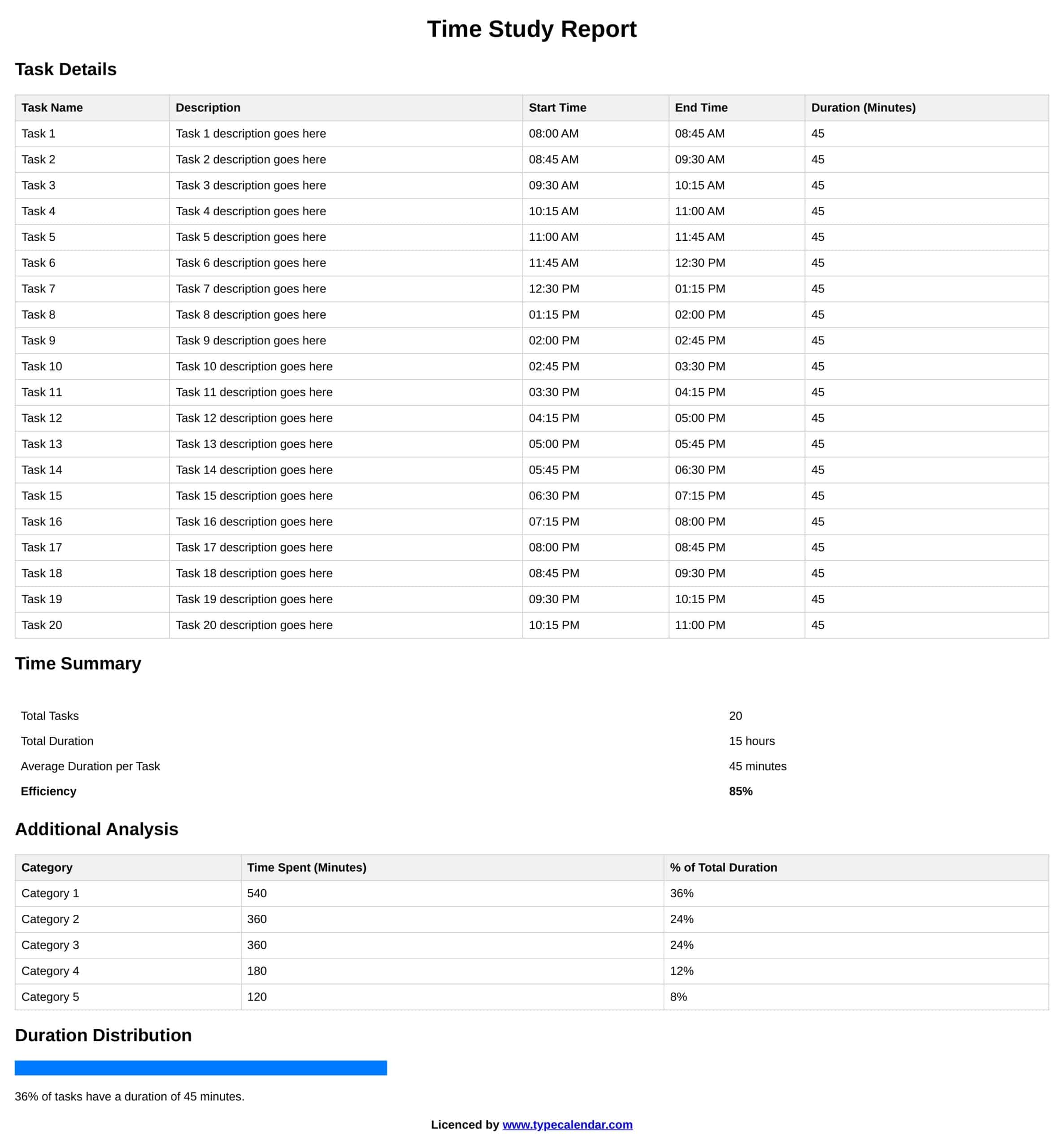This screenshot has height=1148, width=1064.
Task: Click the Start Time column header
Action: [557, 108]
